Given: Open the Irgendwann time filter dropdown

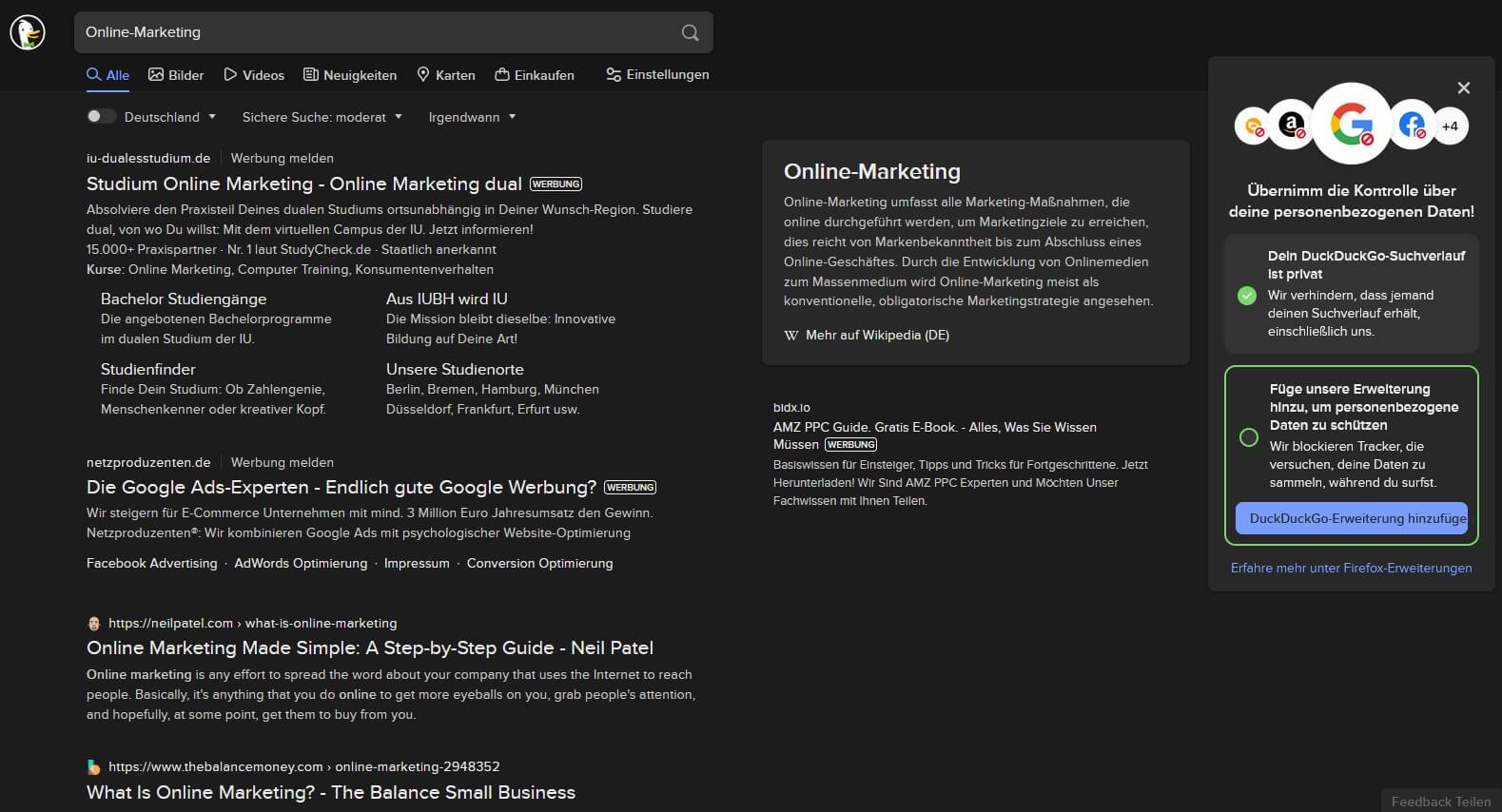Looking at the screenshot, I should point(472,117).
